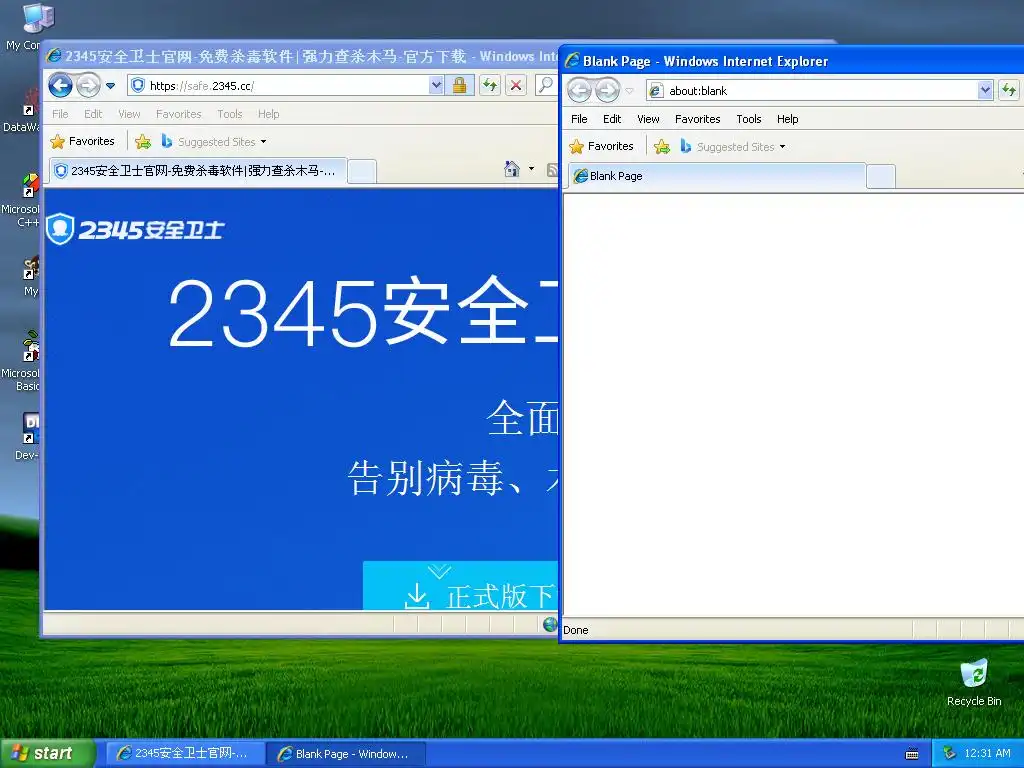Click Home icon in 2345 window
1024x768 pixels.
(512, 170)
